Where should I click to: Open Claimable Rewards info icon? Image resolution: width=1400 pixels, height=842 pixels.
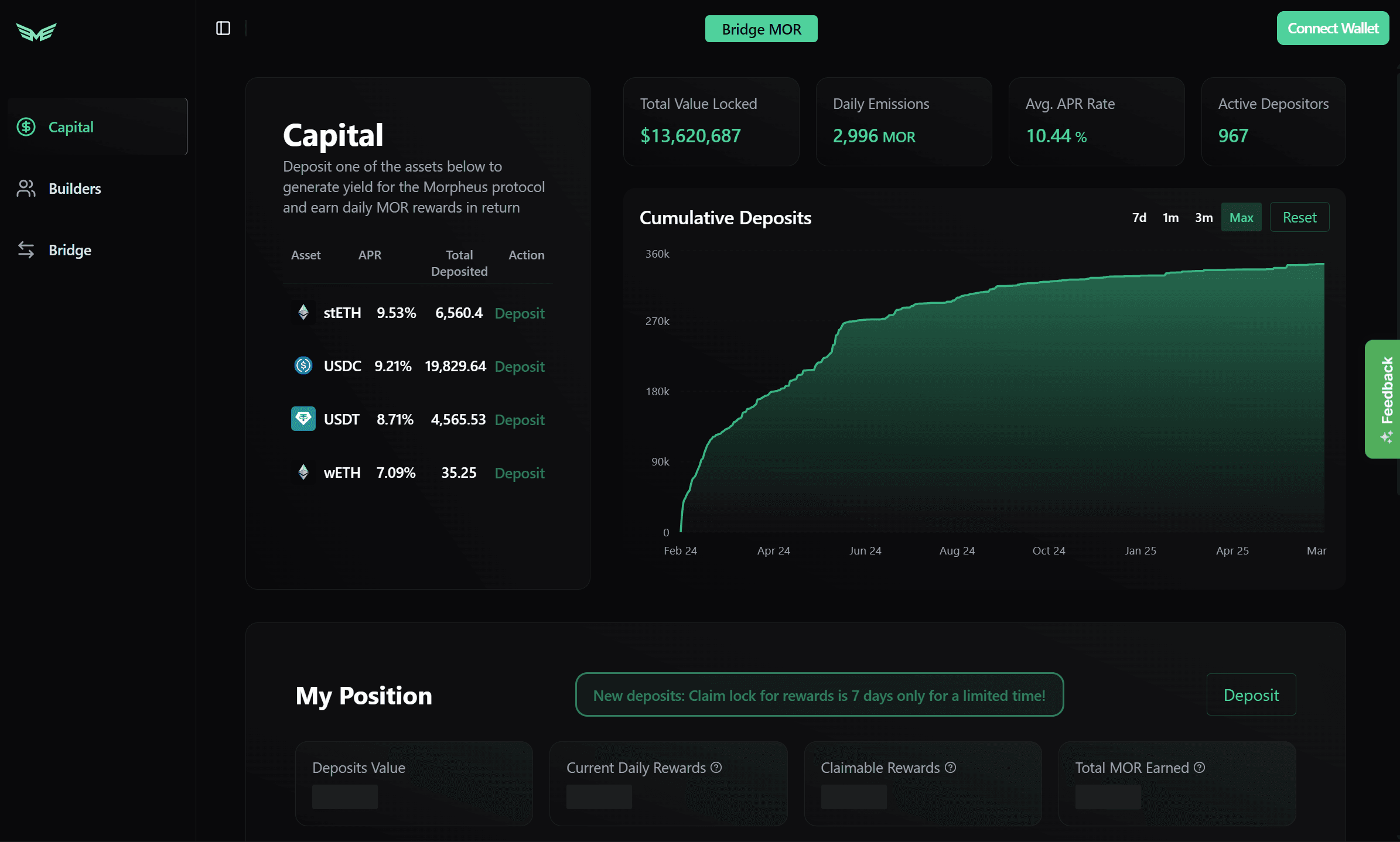(x=951, y=768)
